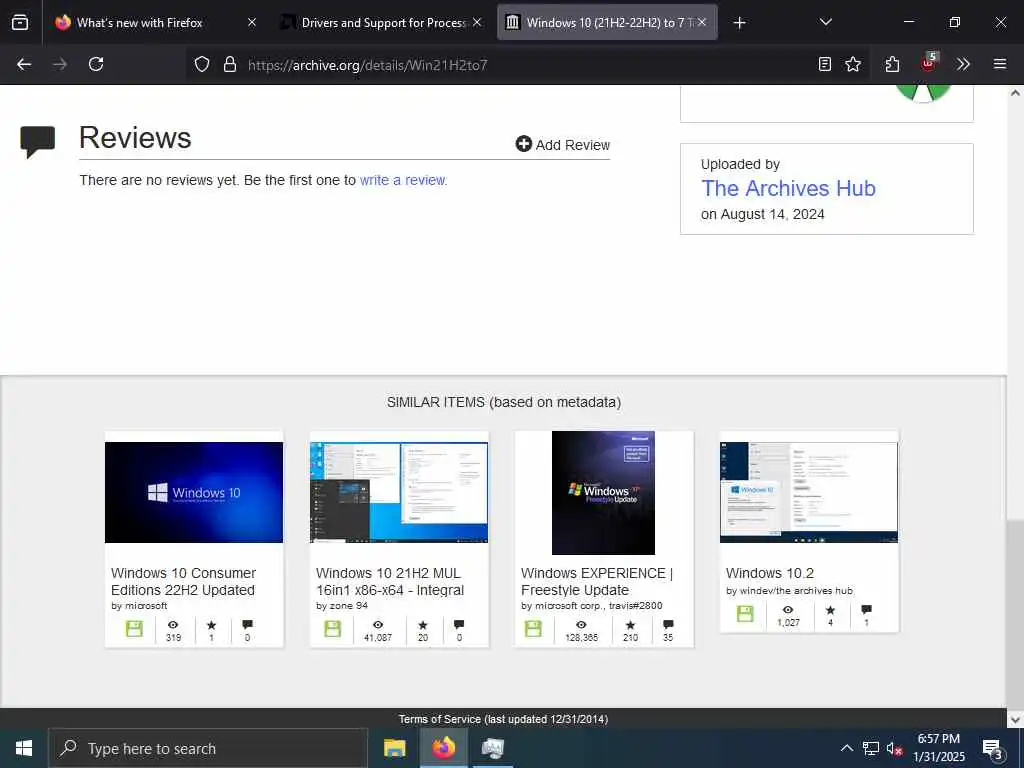Open a new tab with plus button
Viewport: 1024px width, 768px height.
tap(739, 23)
